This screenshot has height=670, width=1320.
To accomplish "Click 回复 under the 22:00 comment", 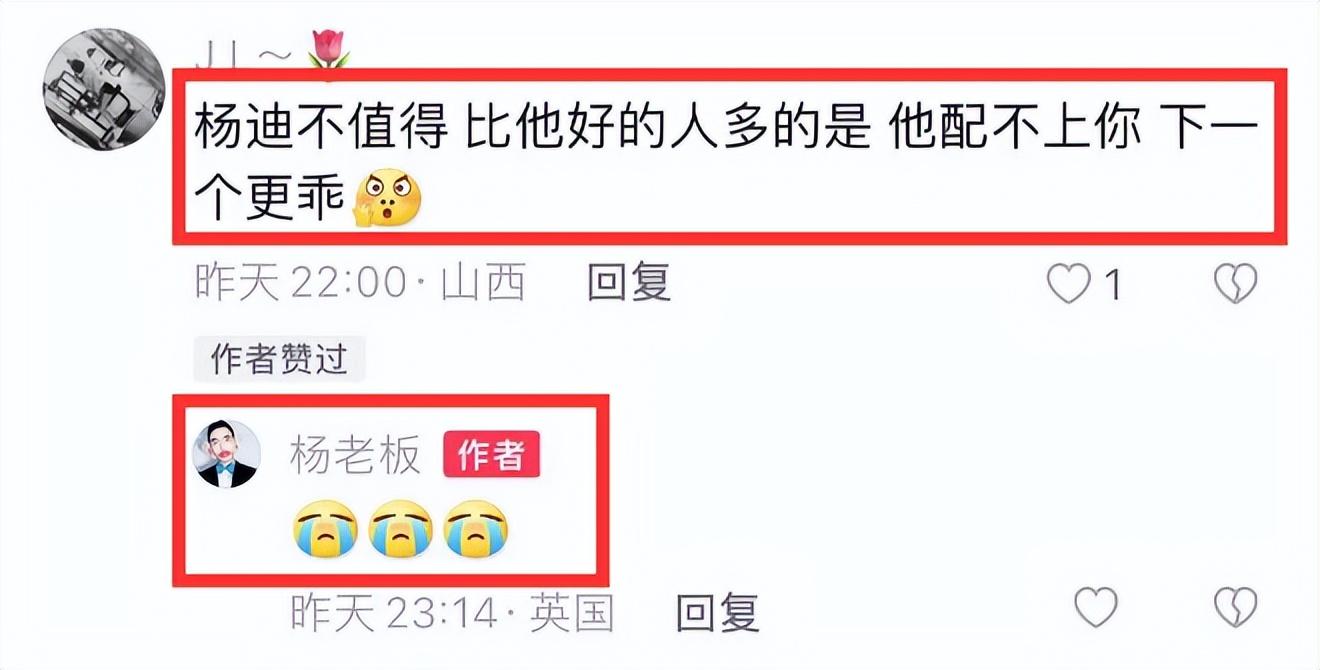I will coord(629,284).
